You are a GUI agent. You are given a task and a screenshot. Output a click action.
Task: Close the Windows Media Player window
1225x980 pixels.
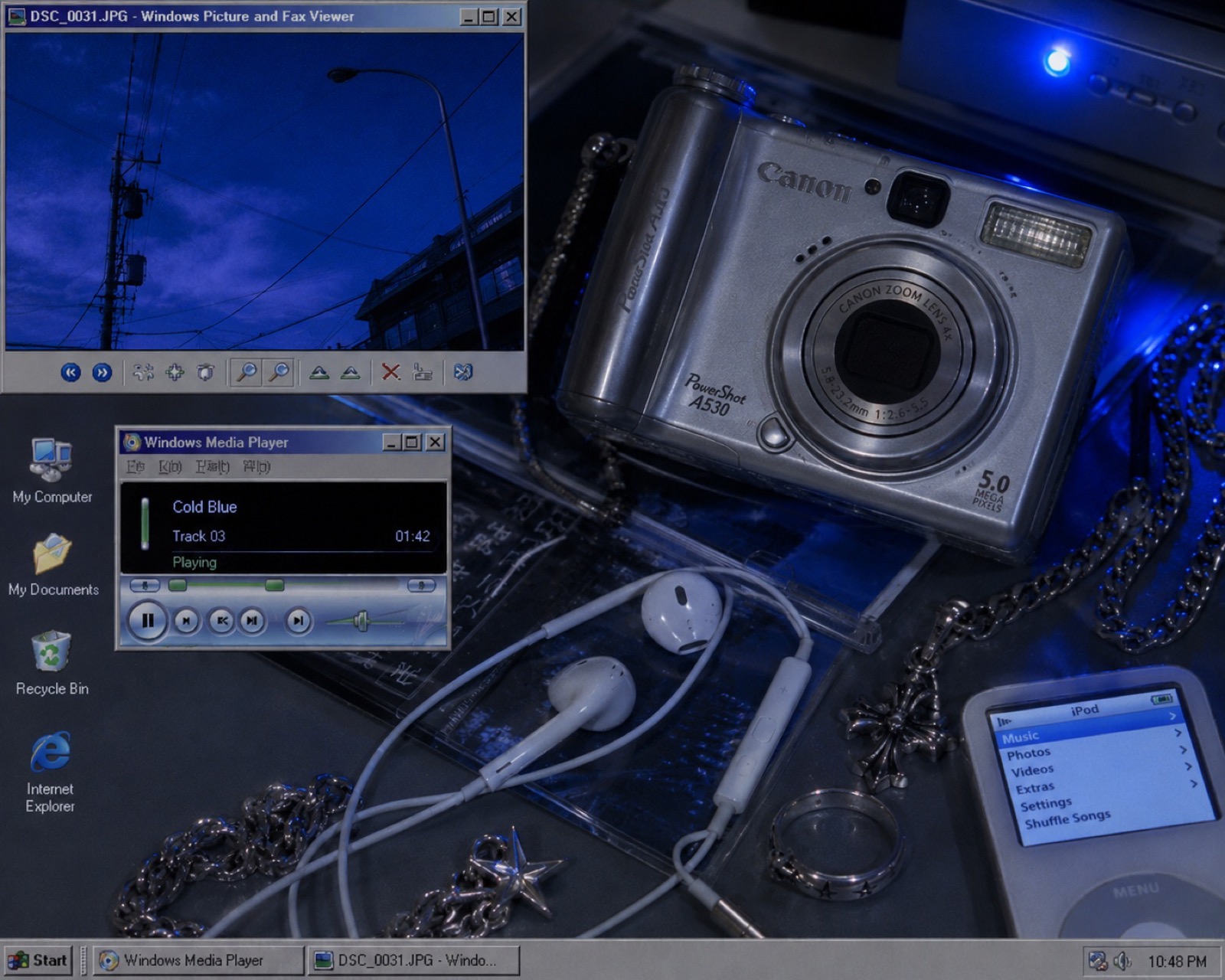click(x=435, y=442)
